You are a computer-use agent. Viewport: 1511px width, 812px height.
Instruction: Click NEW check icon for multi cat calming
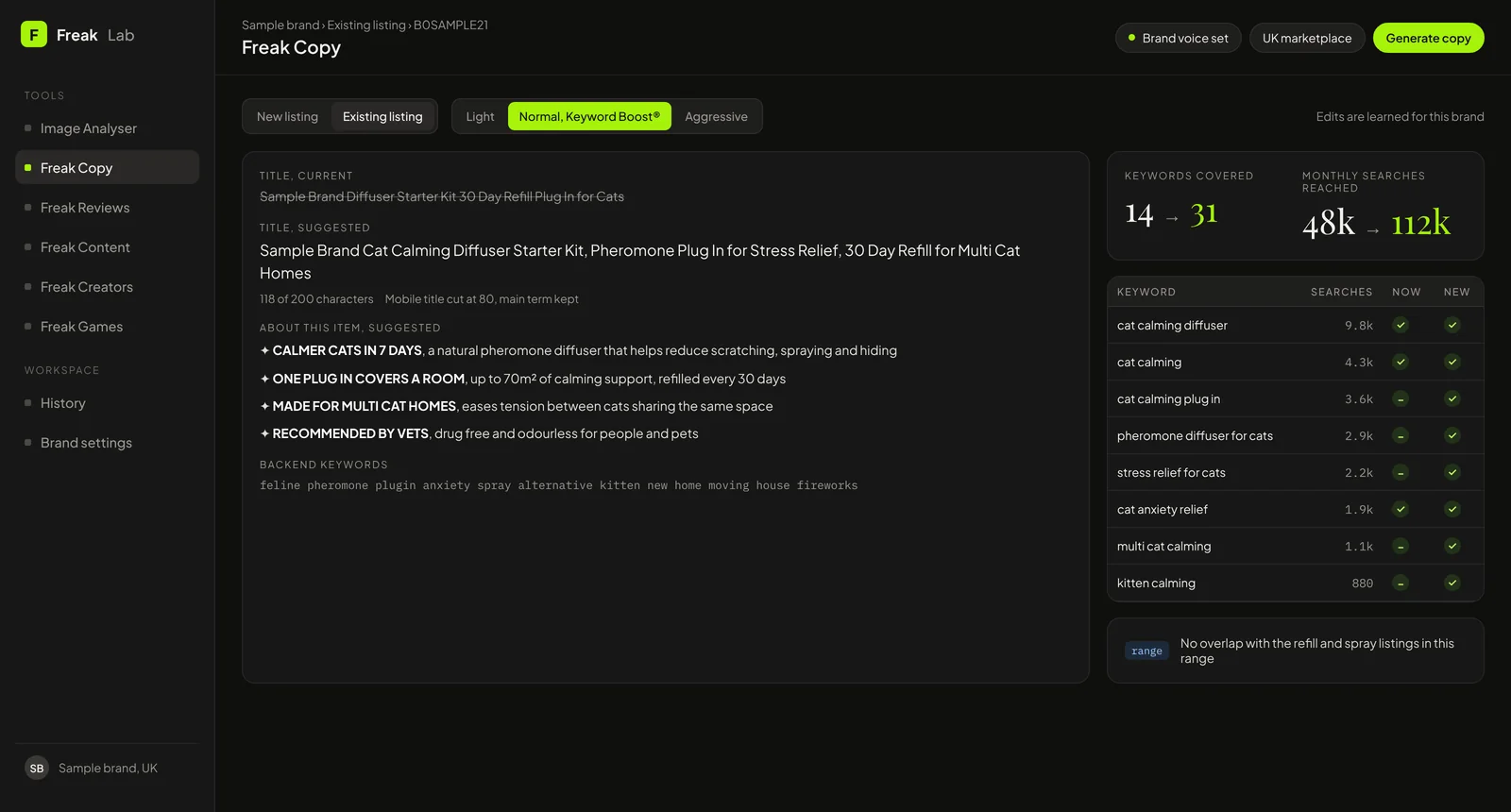point(1452,546)
